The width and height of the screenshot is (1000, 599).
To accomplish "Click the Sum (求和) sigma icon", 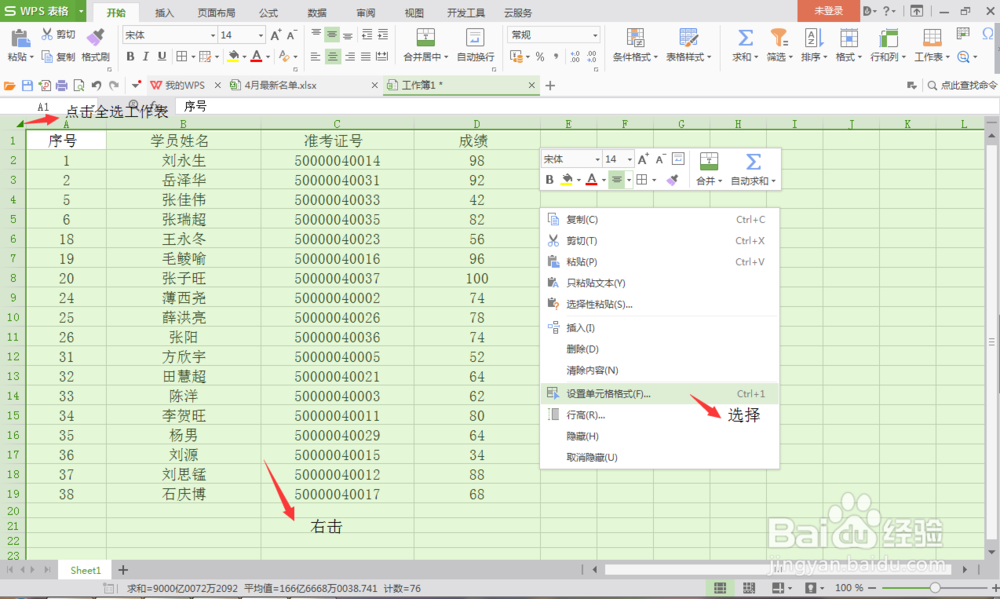I will [745, 38].
